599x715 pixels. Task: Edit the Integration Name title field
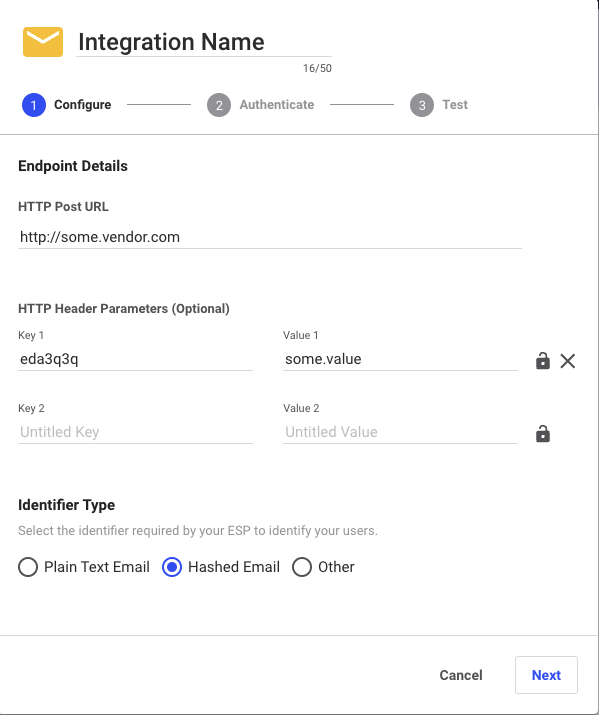[x=204, y=42]
